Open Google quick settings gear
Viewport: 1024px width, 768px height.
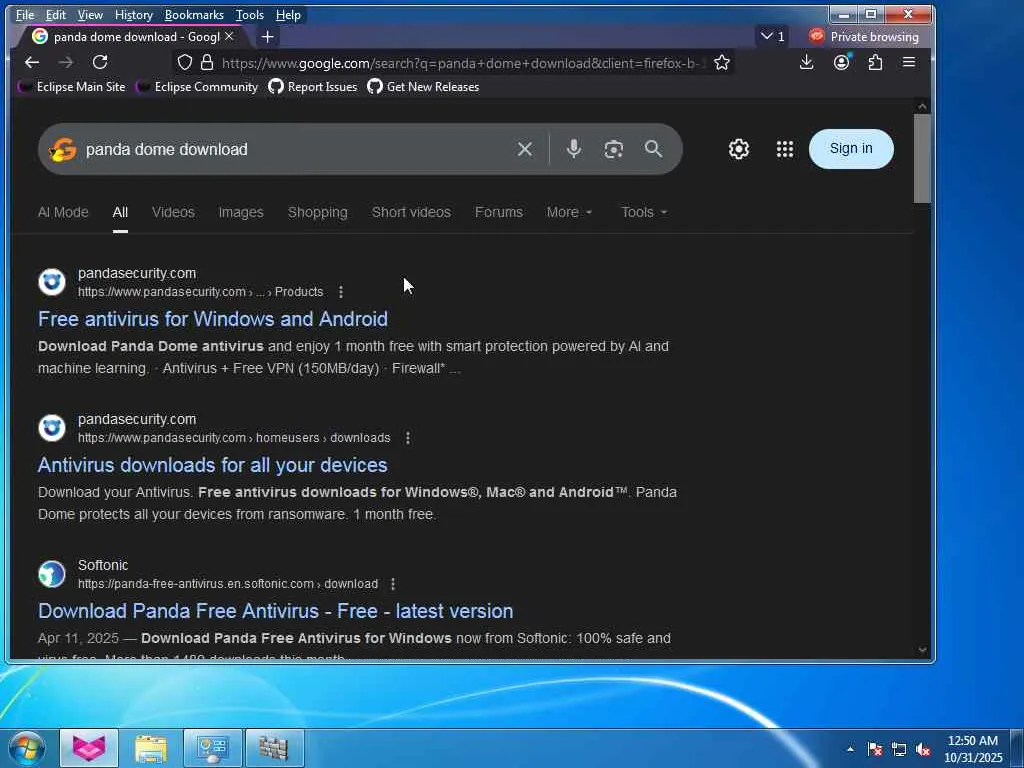coord(739,149)
